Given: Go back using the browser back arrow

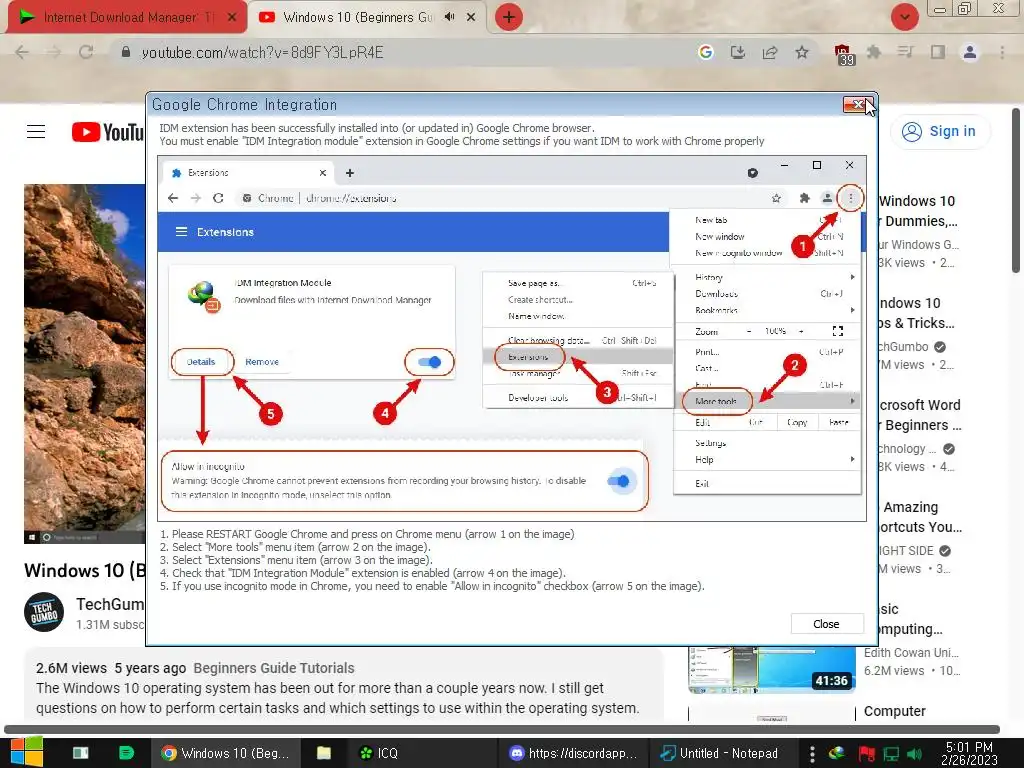Looking at the screenshot, I should tap(22, 53).
